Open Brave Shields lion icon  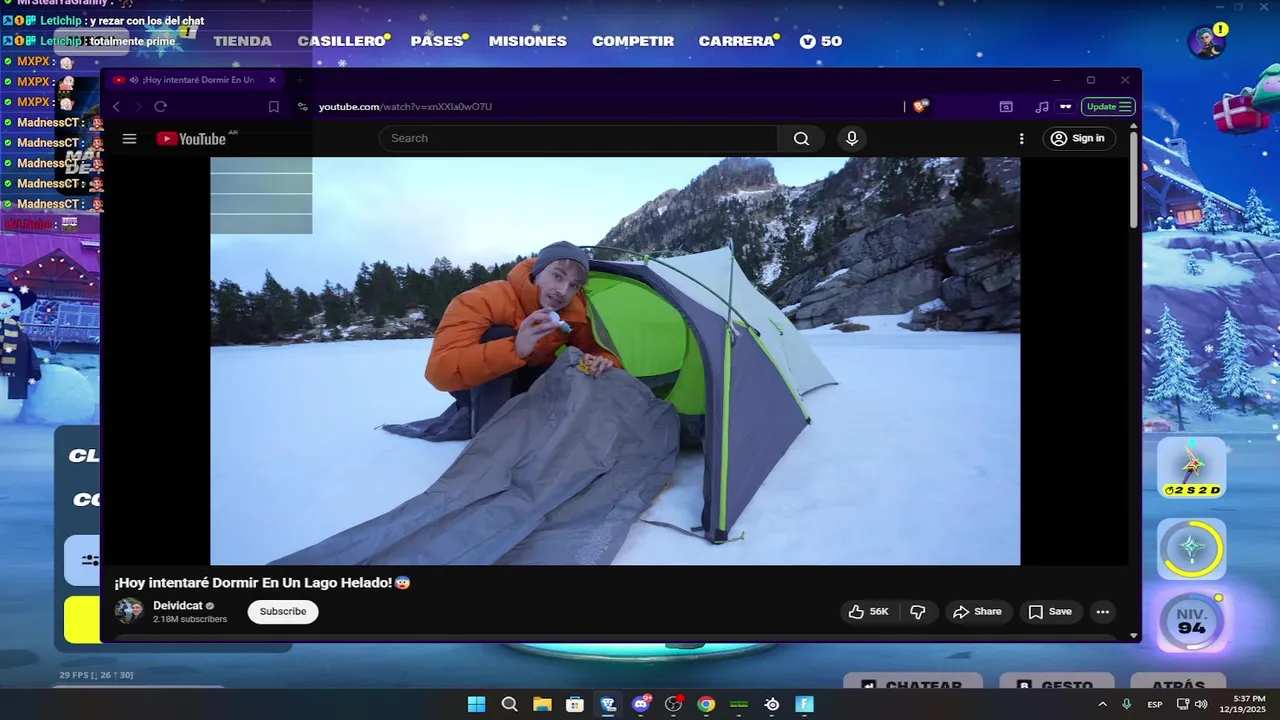(x=921, y=106)
